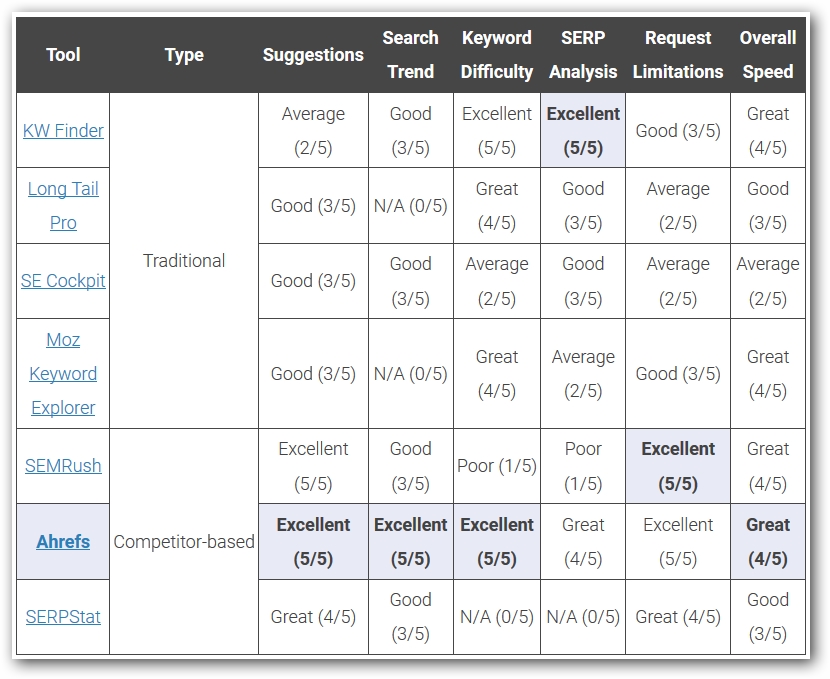Select Ahrefs' bold Suggestions Excellent (5/5) cell
Screen dimensions: 830x679
313,541
